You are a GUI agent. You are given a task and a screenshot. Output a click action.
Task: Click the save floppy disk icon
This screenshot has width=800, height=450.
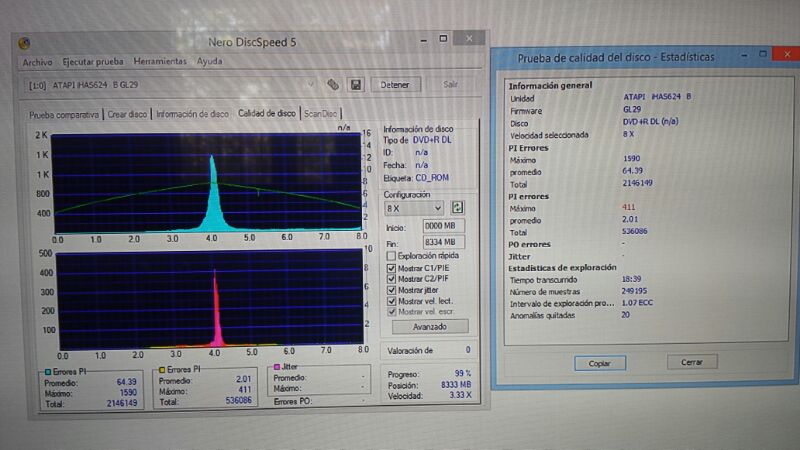tap(355, 85)
